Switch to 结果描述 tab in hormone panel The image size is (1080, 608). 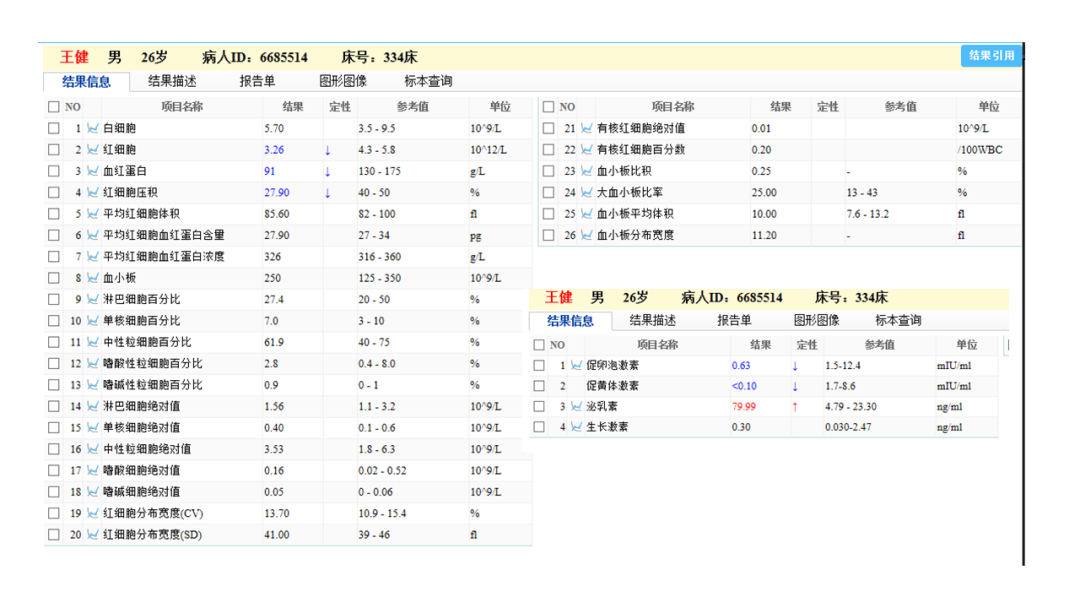tap(652, 320)
